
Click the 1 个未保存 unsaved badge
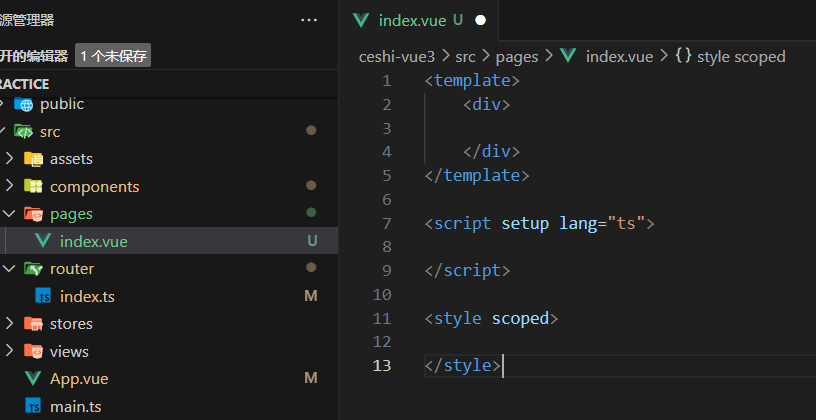coord(113,55)
